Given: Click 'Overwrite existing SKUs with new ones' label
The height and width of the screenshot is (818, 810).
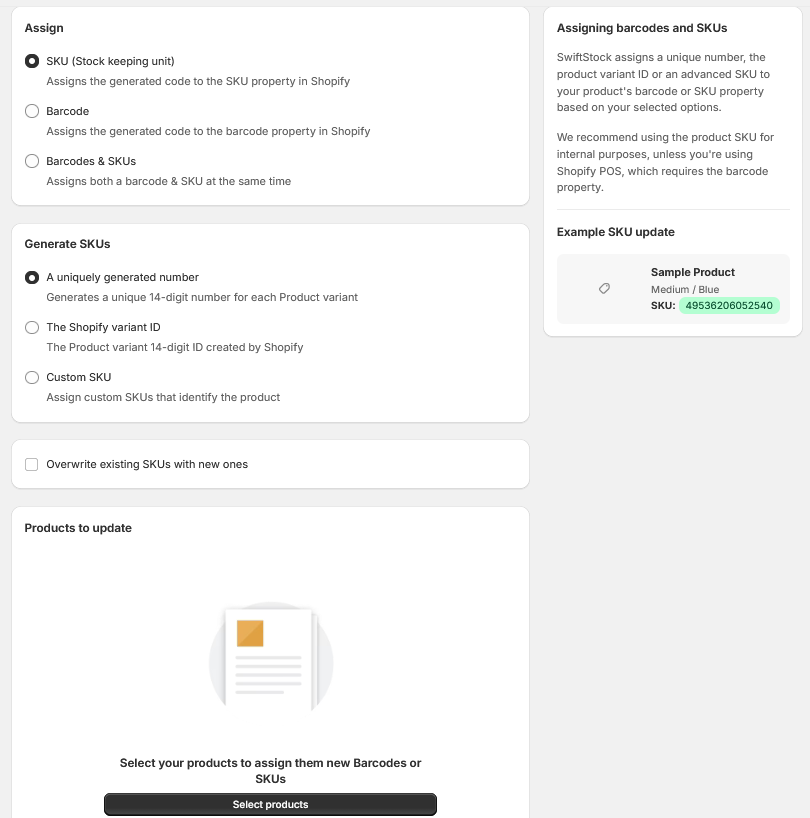Looking at the screenshot, I should point(147,464).
